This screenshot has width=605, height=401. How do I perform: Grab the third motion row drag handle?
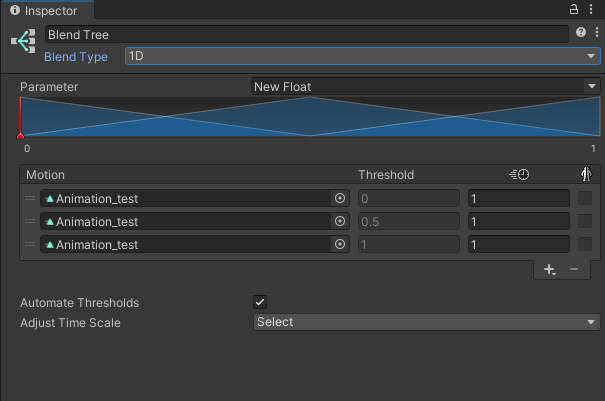click(30, 244)
